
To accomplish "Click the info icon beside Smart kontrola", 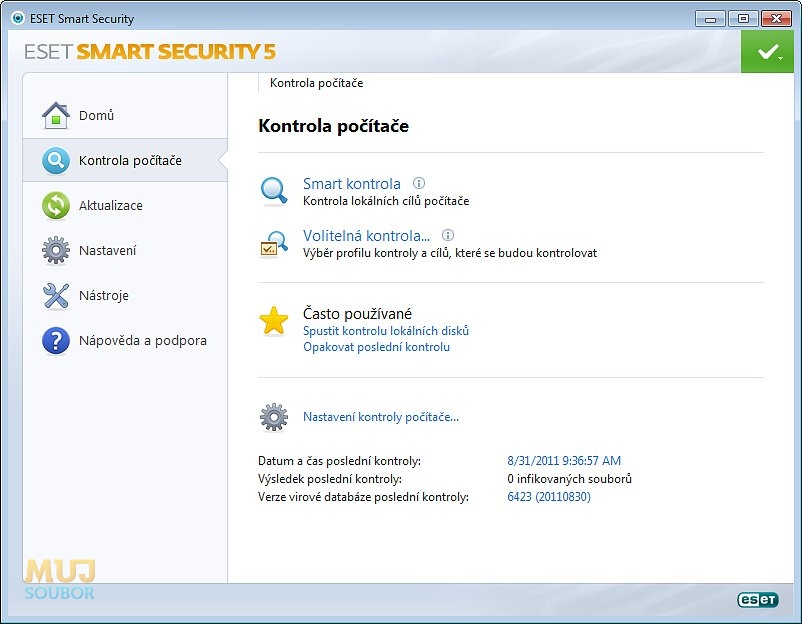I will pos(419,183).
